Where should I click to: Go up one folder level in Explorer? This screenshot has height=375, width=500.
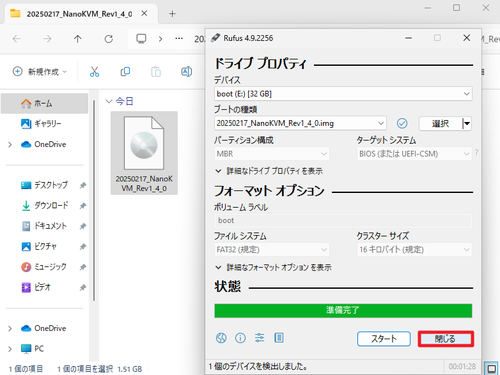(78, 39)
